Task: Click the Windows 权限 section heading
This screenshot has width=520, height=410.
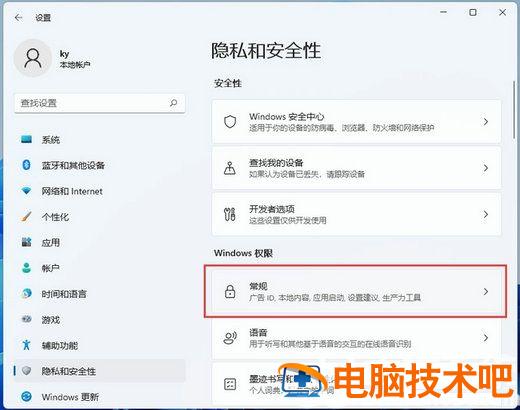Action: coord(243,253)
